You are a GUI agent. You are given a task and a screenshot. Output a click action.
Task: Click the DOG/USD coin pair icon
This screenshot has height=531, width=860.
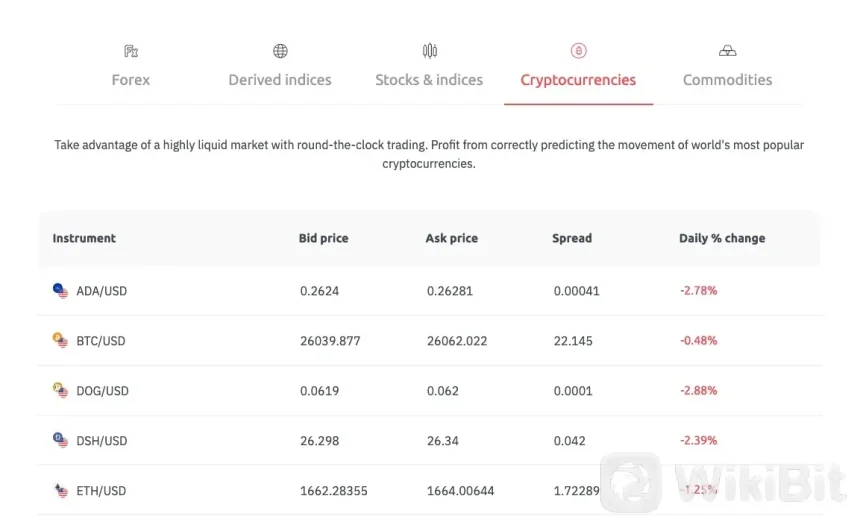pyautogui.click(x=61, y=391)
